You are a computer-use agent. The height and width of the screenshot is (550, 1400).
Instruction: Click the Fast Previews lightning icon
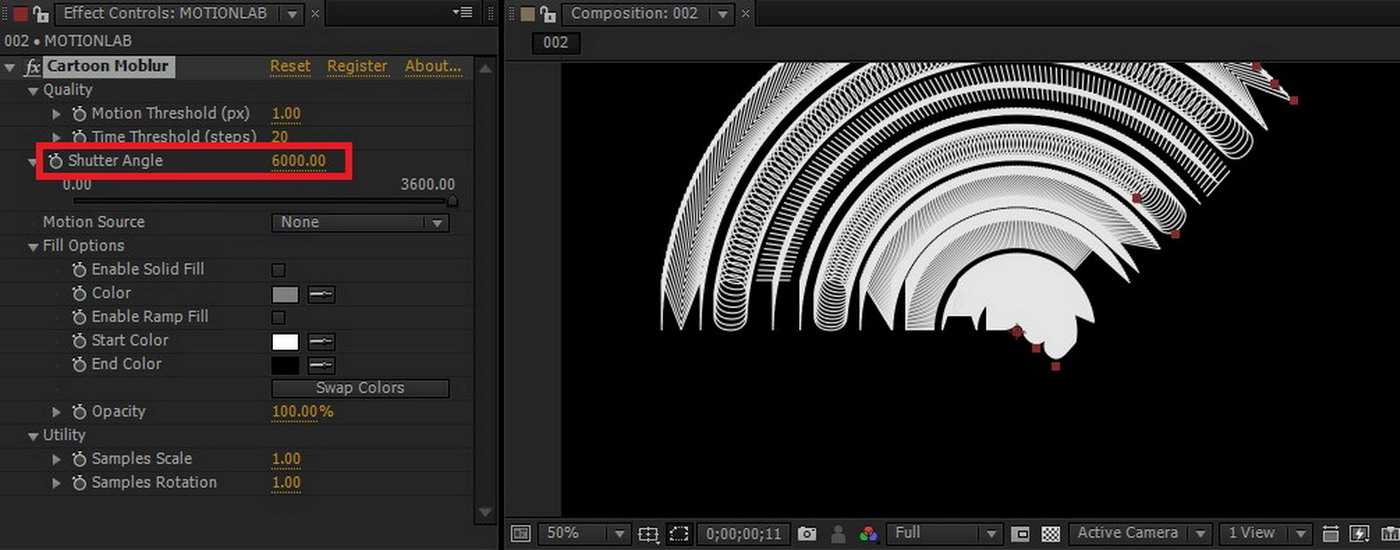[x=1359, y=534]
